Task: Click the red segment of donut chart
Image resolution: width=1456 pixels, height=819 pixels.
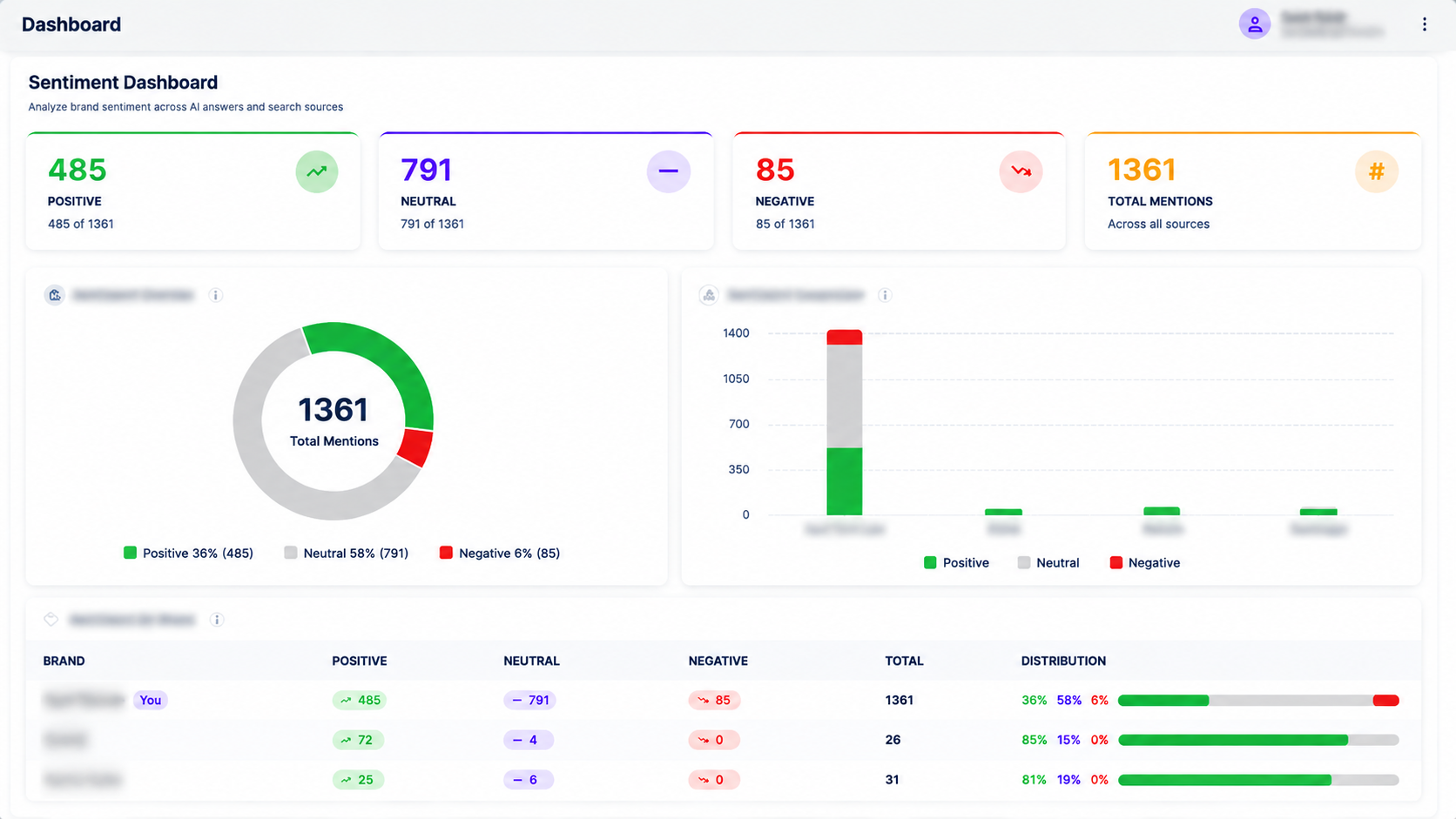Action: point(416,447)
